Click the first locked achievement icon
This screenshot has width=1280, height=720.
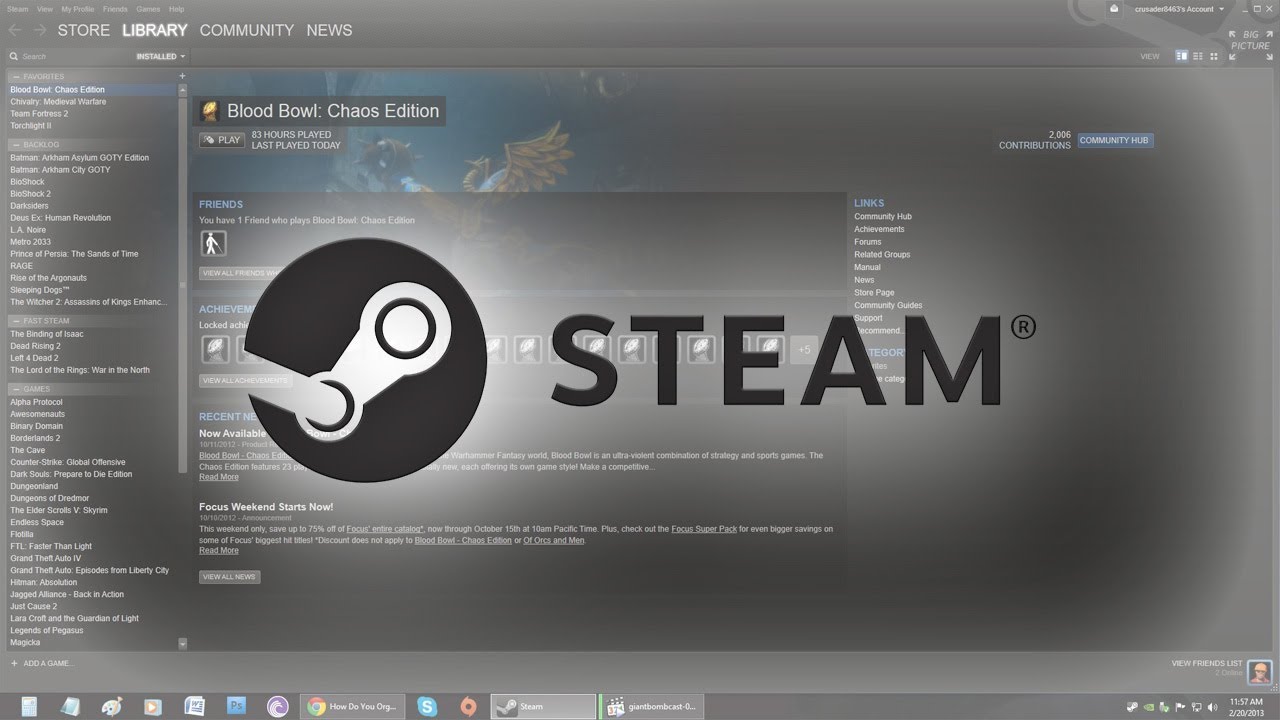(x=215, y=349)
